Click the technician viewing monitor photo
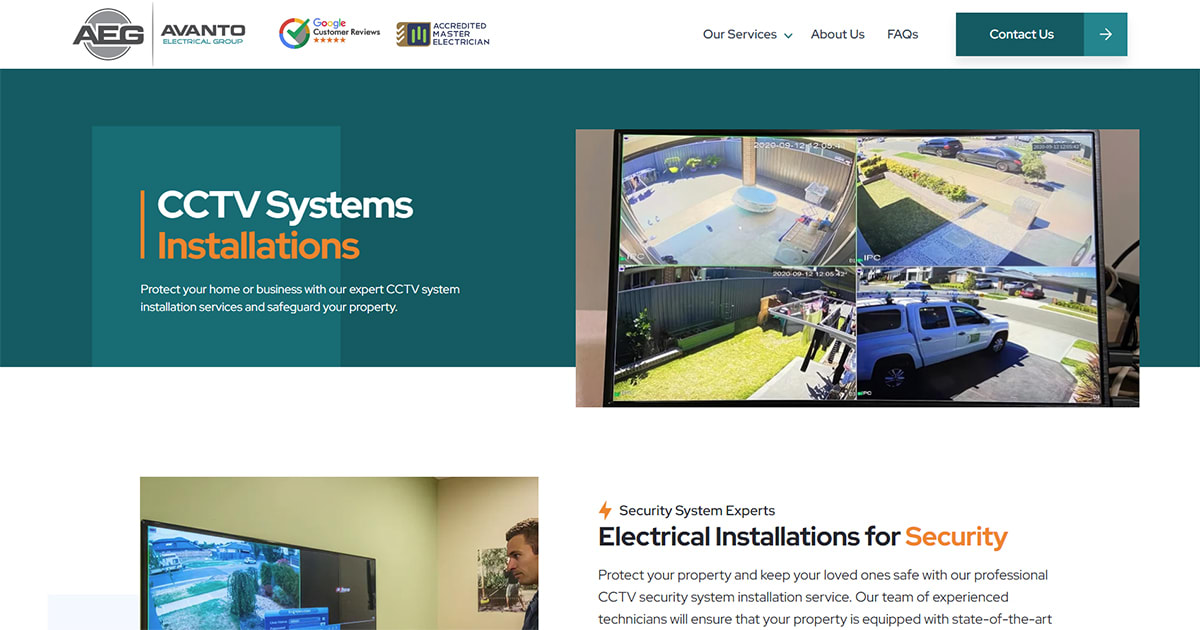Screen dimensions: 1200x630 coord(339,553)
